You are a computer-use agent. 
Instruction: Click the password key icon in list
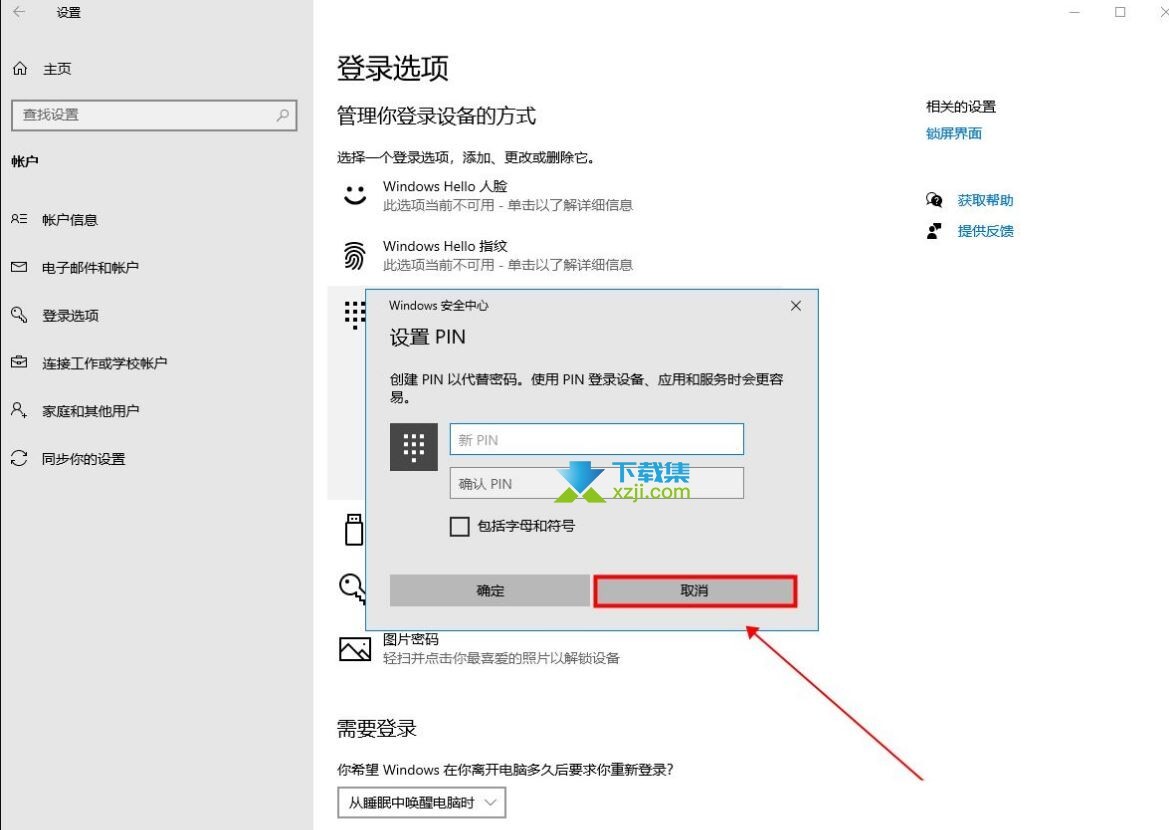[352, 588]
